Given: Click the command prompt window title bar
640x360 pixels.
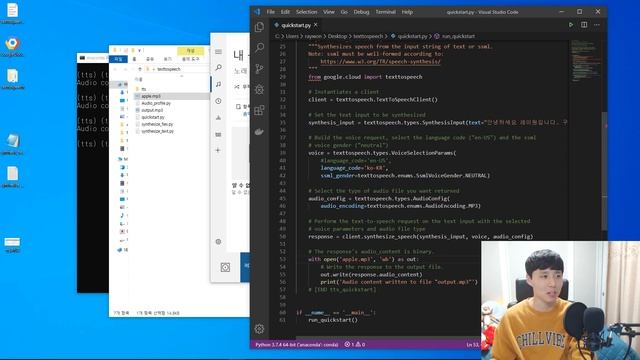Looking at the screenshot, I should point(93,58).
